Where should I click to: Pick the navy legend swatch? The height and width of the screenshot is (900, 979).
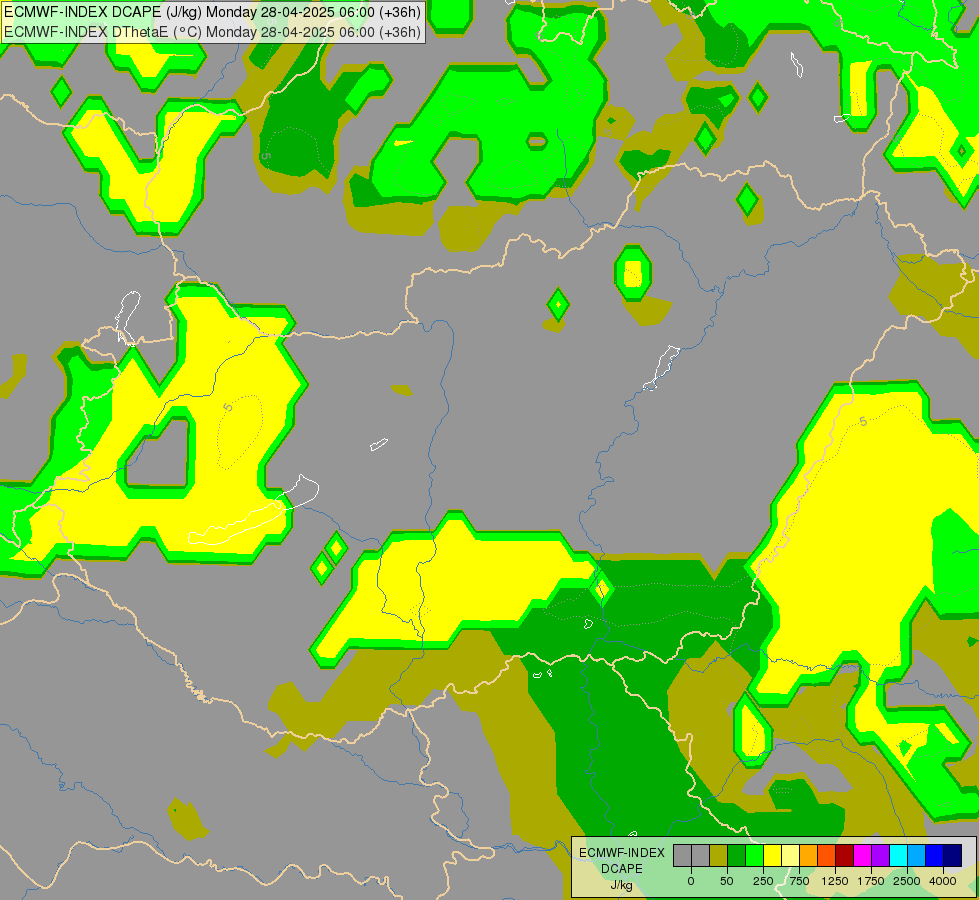pos(953,855)
